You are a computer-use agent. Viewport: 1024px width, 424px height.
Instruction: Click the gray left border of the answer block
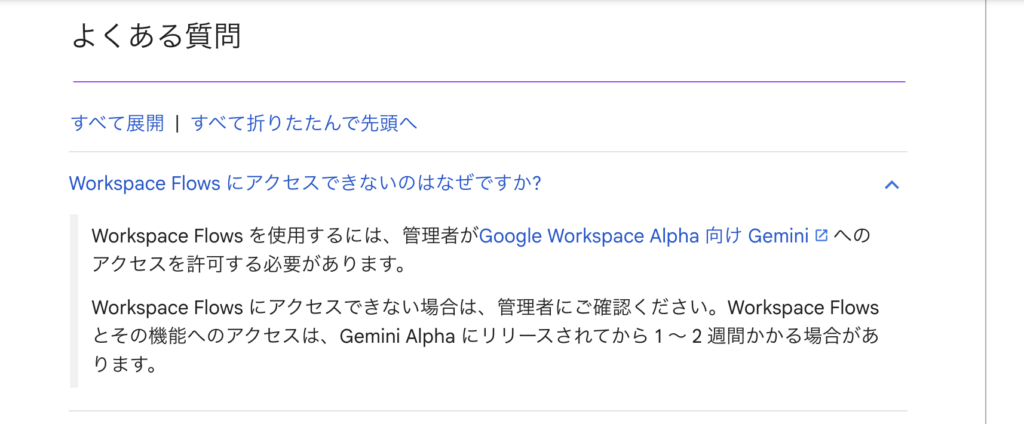[73, 300]
